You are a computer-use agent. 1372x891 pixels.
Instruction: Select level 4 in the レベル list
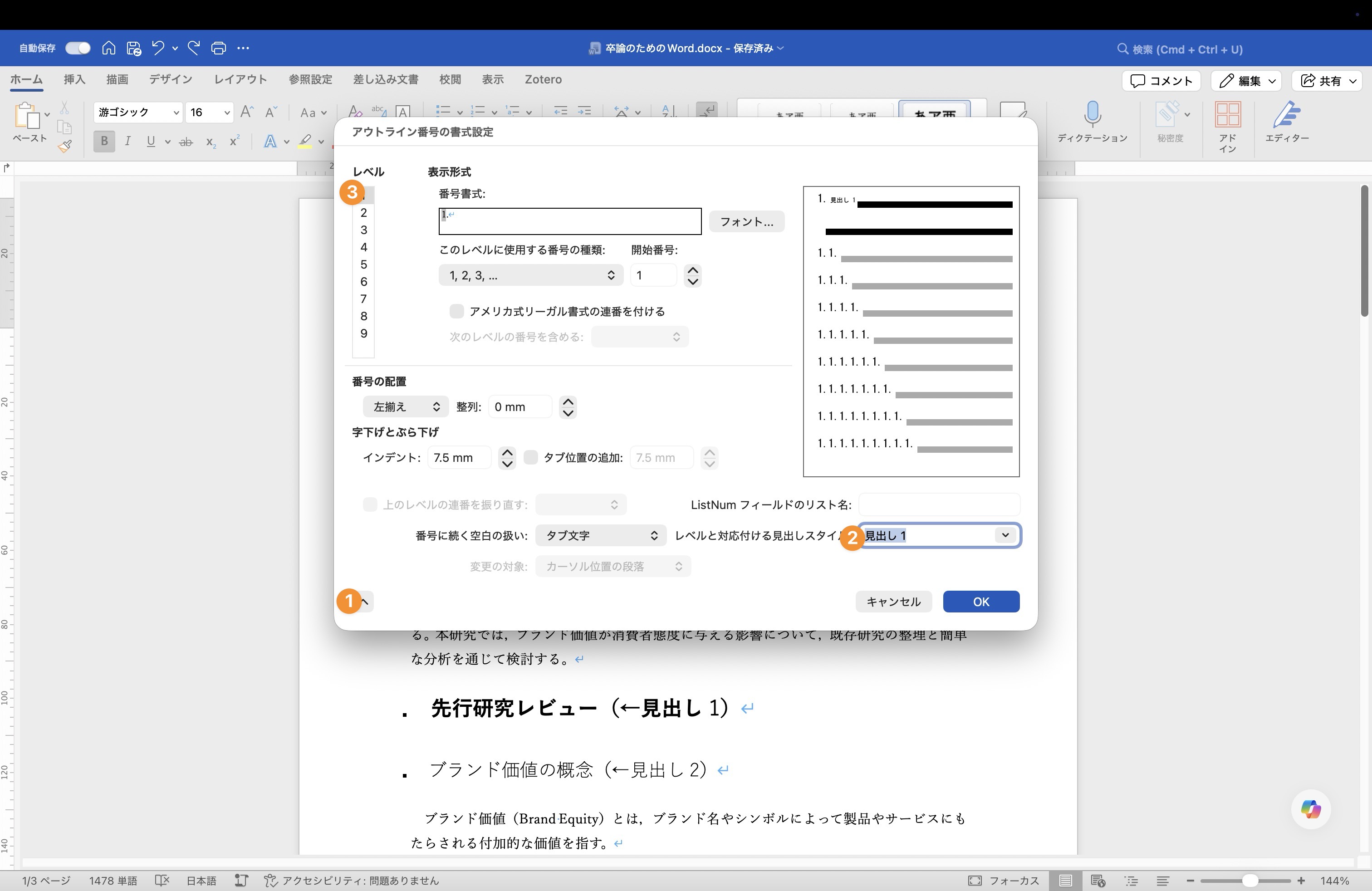coord(363,247)
